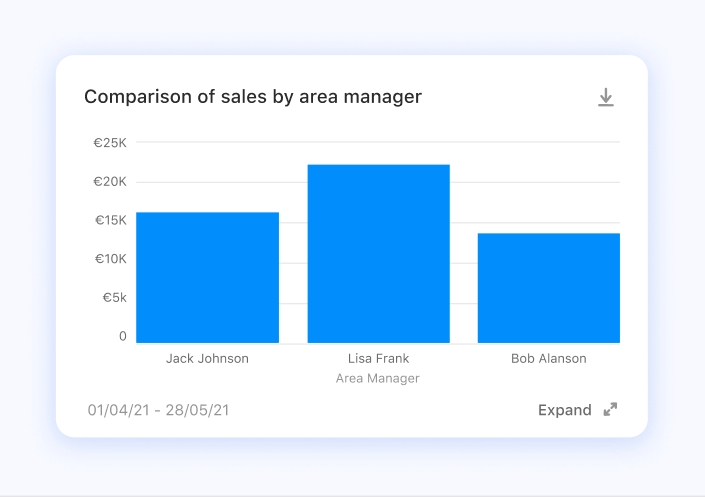Select the Bob Alanson sales bar
The width and height of the screenshot is (705, 497).
(x=548, y=288)
